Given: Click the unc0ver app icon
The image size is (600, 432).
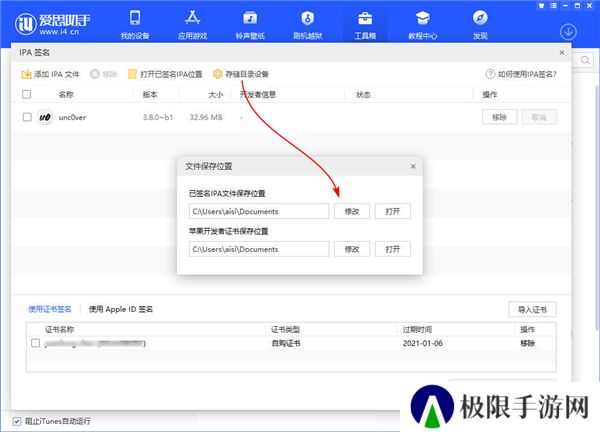Looking at the screenshot, I should (45, 117).
